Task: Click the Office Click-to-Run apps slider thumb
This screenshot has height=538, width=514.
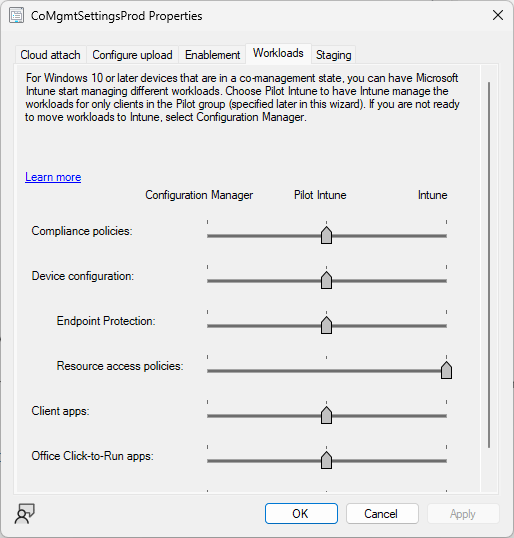Action: pos(326,460)
